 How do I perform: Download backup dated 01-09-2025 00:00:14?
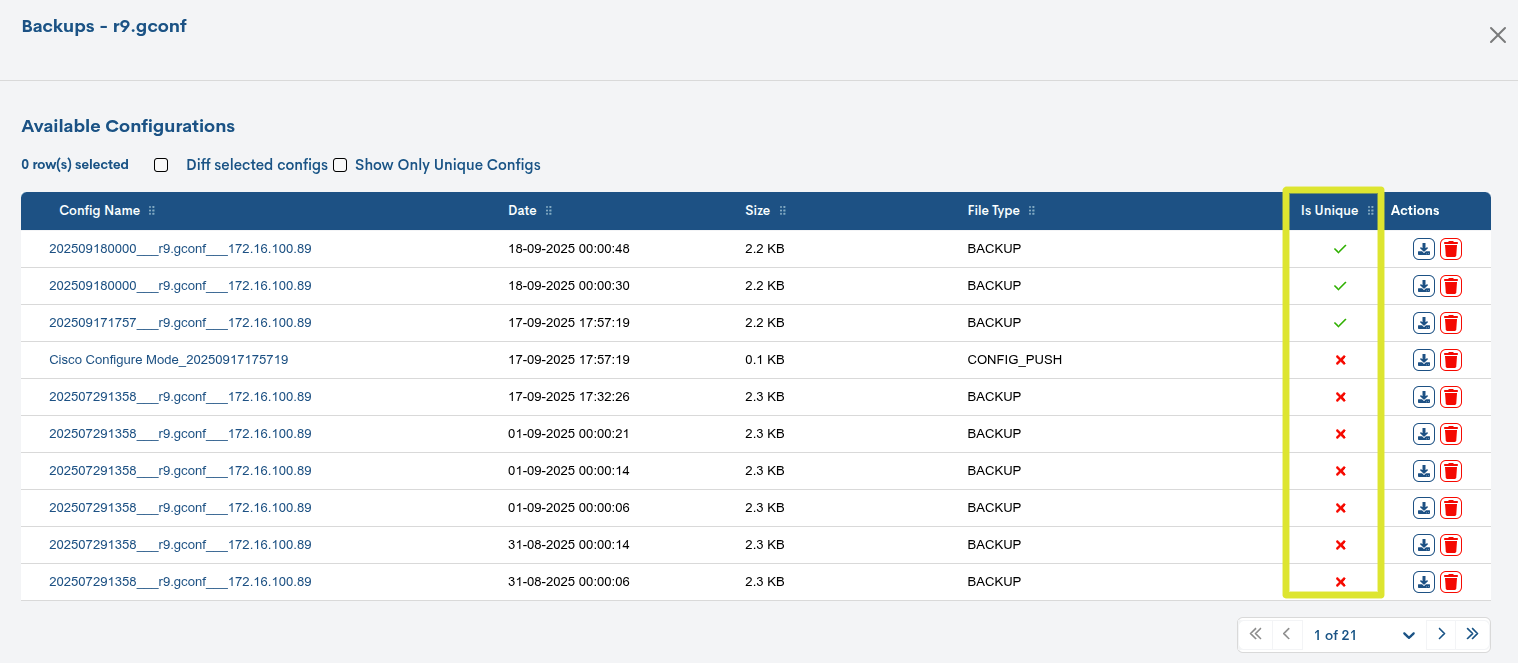(x=1423, y=471)
